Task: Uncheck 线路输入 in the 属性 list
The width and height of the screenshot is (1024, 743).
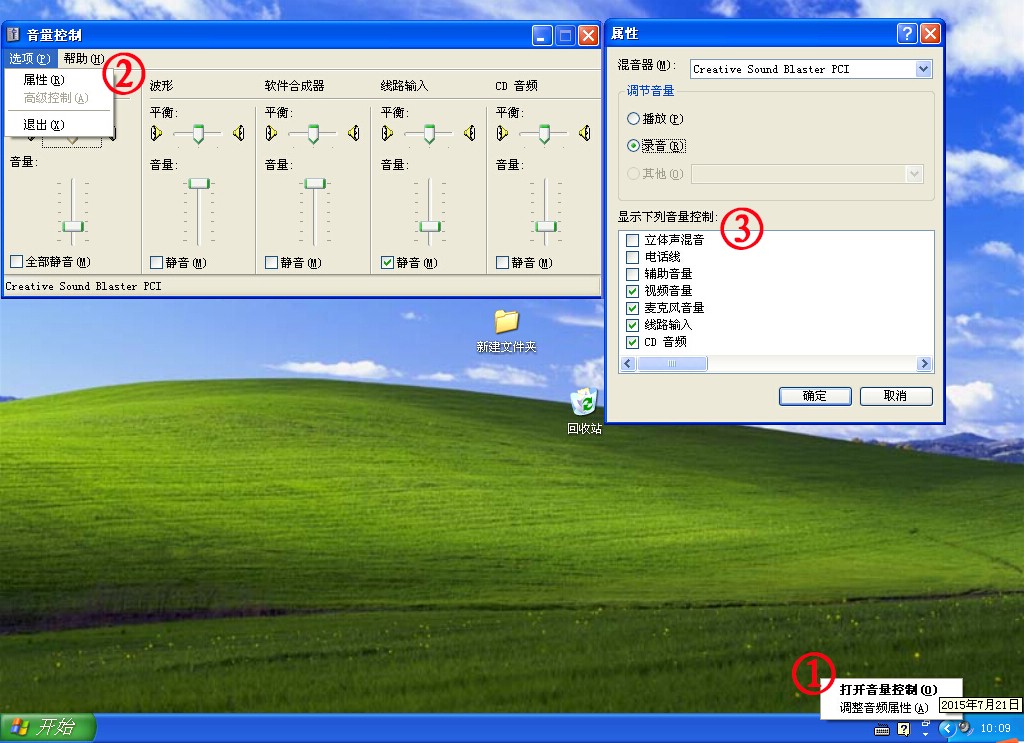Action: (x=632, y=325)
